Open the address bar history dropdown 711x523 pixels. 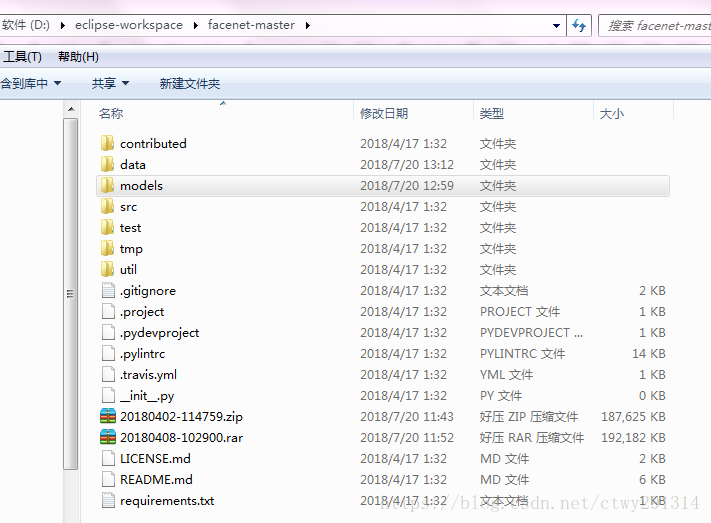(x=556, y=26)
